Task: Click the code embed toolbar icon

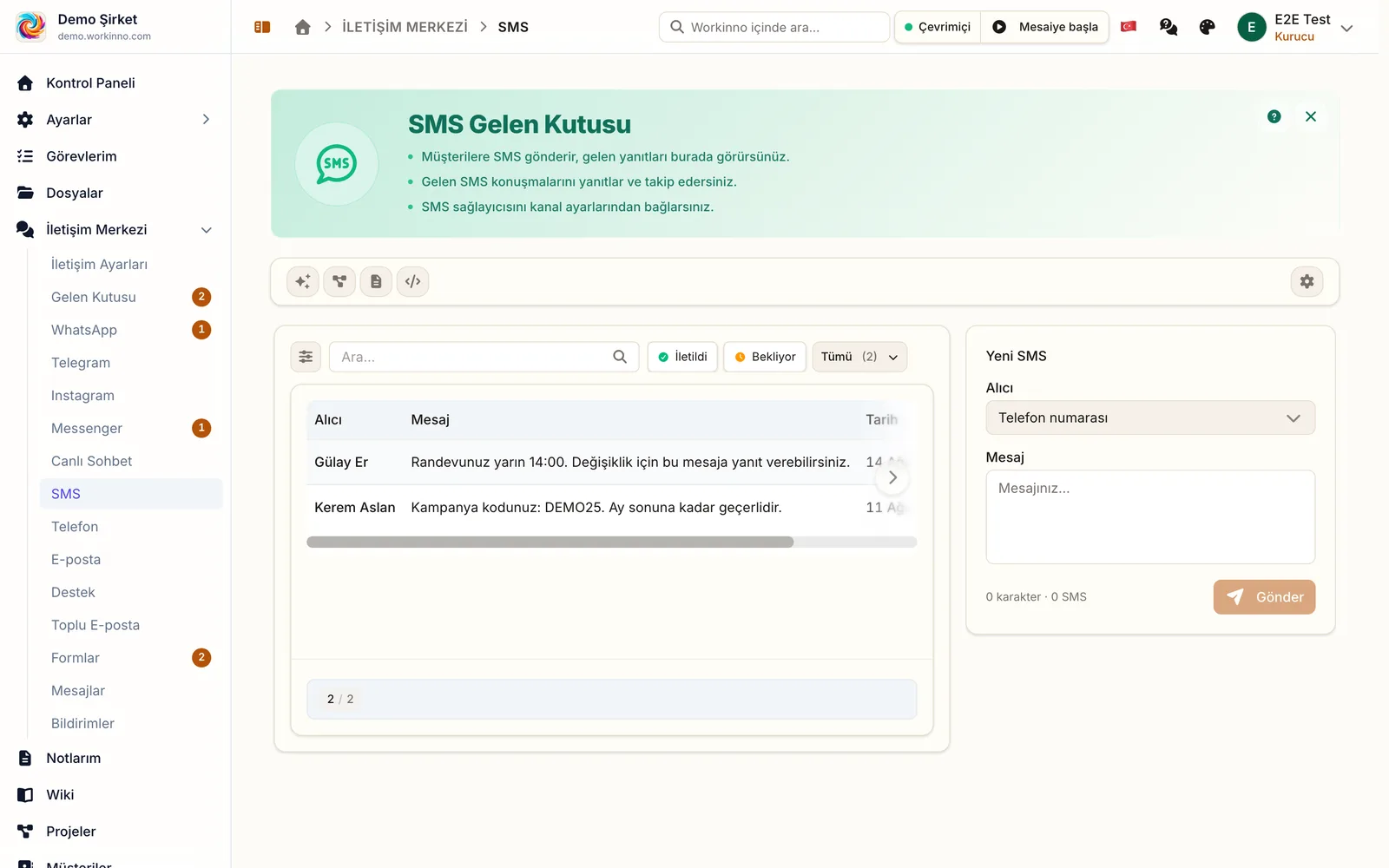Action: (413, 281)
